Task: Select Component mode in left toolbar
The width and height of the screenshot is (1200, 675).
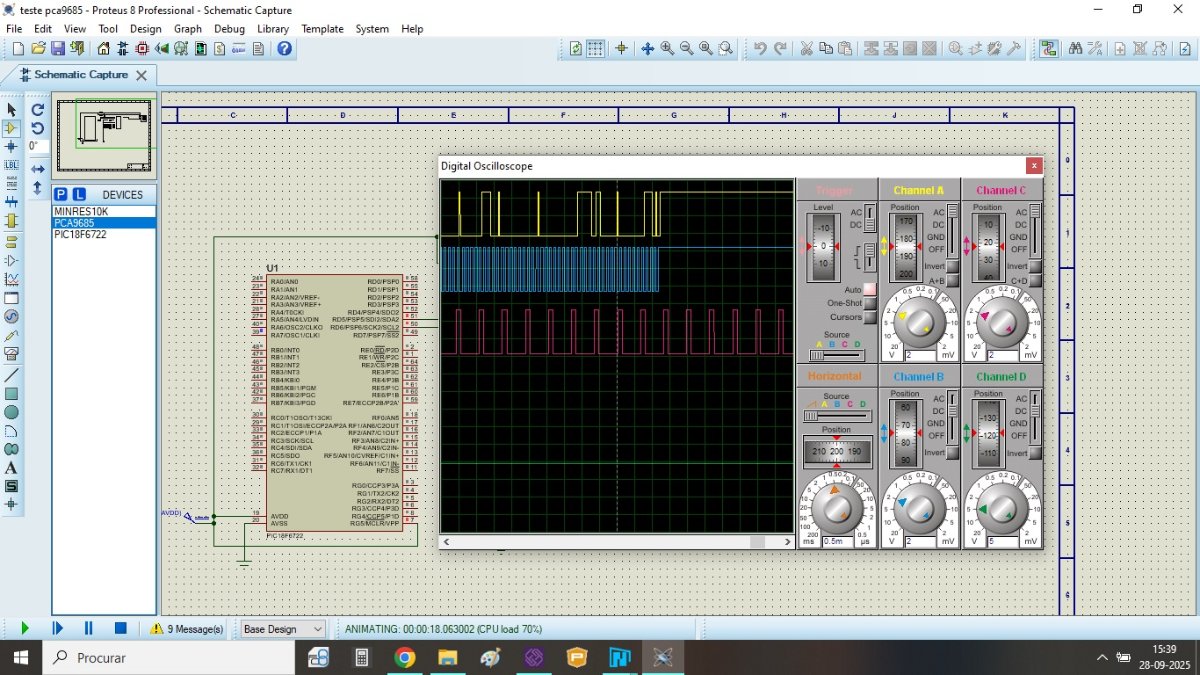Action: (x=11, y=128)
